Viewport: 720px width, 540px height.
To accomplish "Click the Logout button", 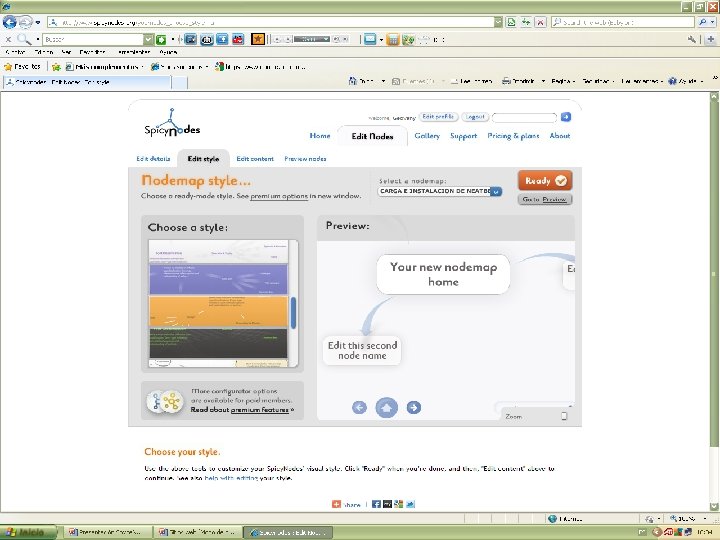I will (x=475, y=117).
